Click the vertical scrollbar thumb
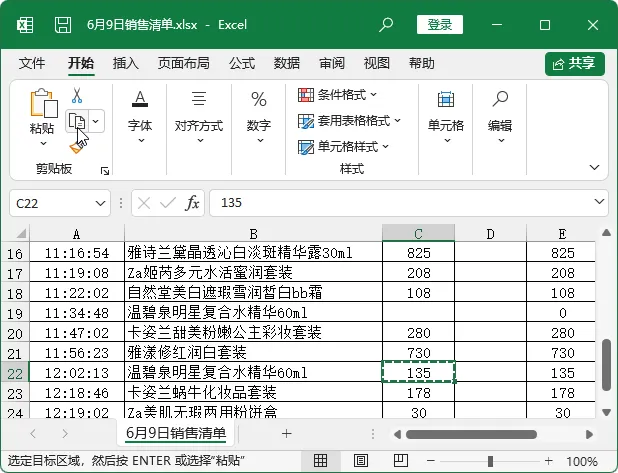Image resolution: width=618 pixels, height=473 pixels. click(607, 365)
